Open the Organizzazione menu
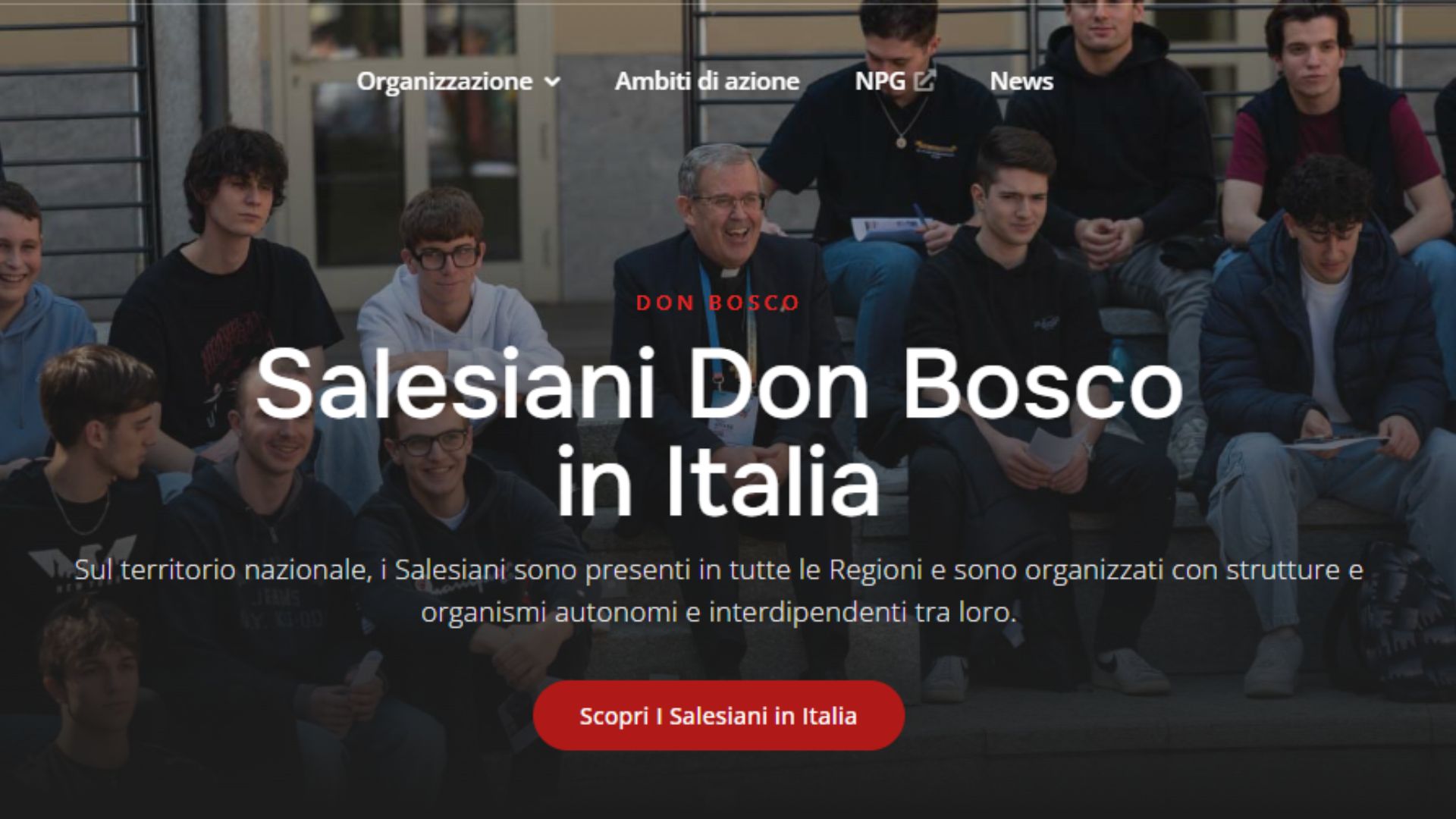Viewport: 1456px width, 819px height. [458, 82]
